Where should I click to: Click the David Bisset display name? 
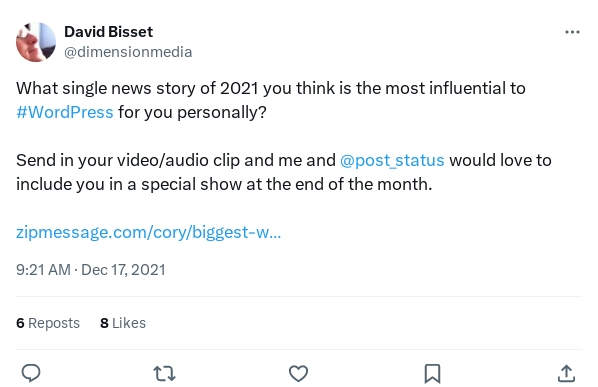click(x=108, y=32)
